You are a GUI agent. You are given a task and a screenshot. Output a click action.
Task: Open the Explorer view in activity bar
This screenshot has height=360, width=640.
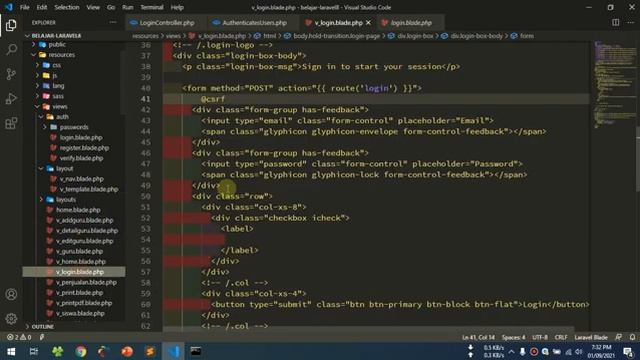point(11,25)
